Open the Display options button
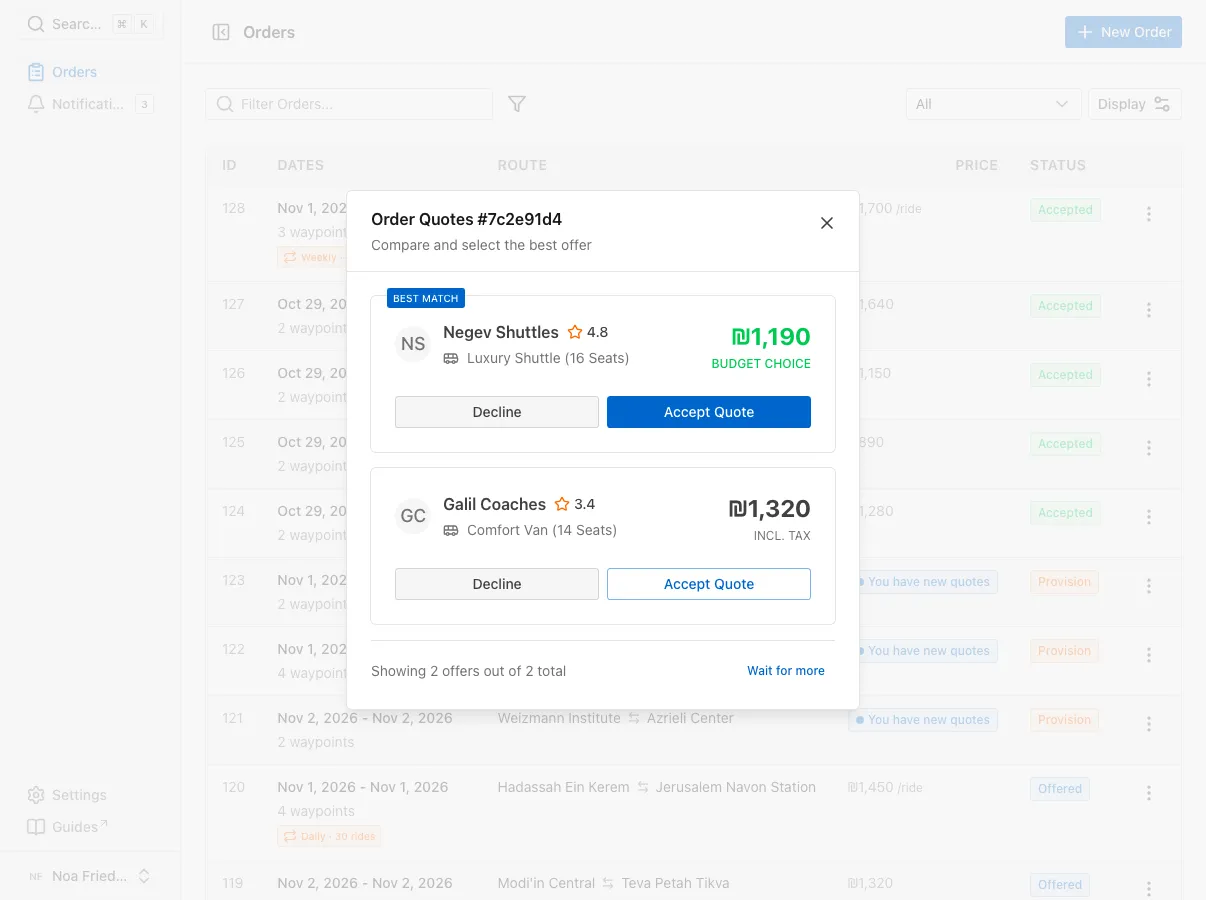Image resolution: width=1206 pixels, height=900 pixels. 1134,104
